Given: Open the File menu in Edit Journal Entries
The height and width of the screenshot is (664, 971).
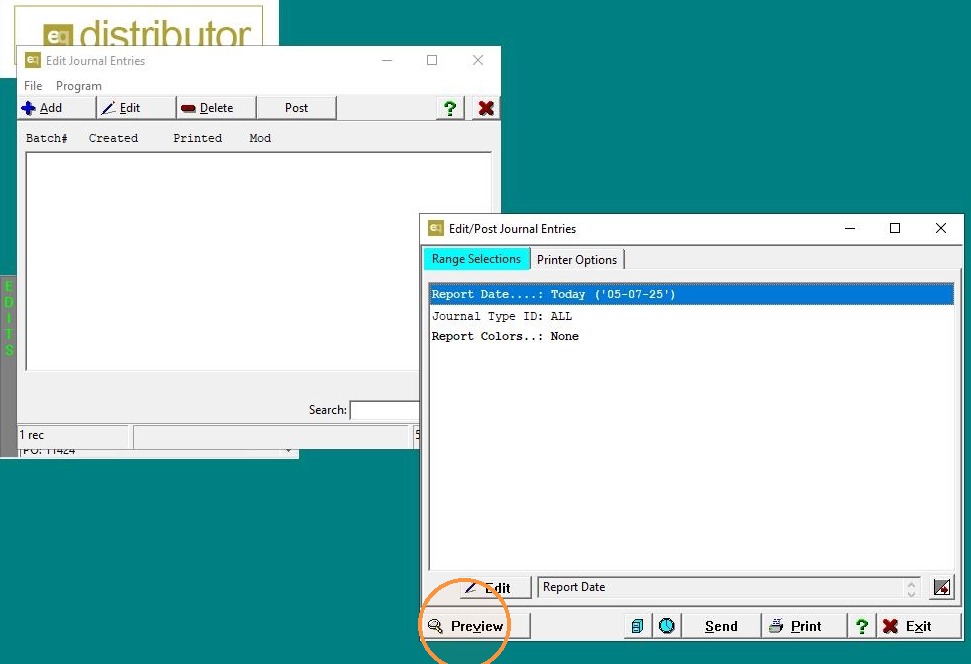Looking at the screenshot, I should [x=33, y=85].
